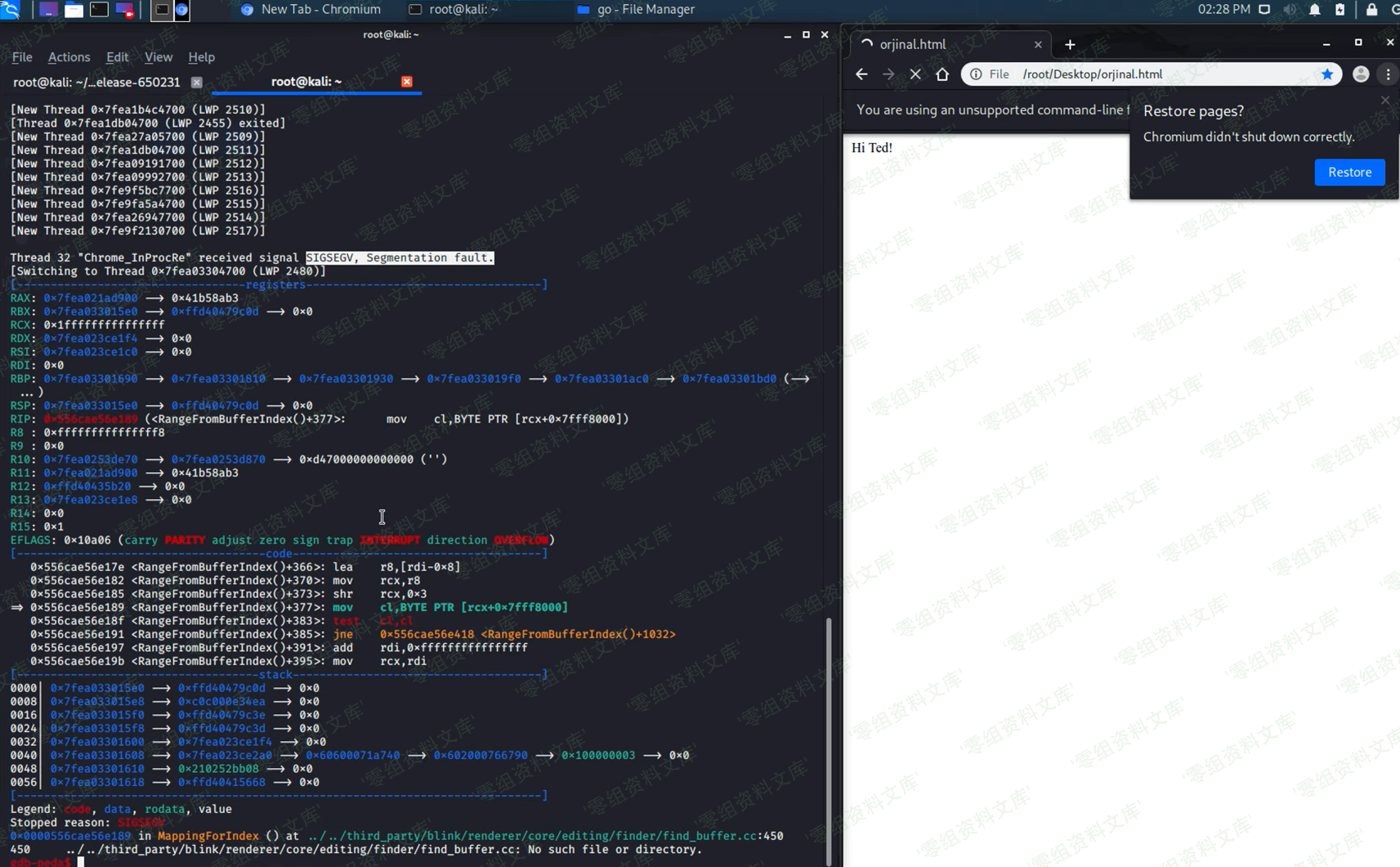Click the highlighted SIGSEGV, Segmentation fault text
This screenshot has width=1400, height=867.
400,257
